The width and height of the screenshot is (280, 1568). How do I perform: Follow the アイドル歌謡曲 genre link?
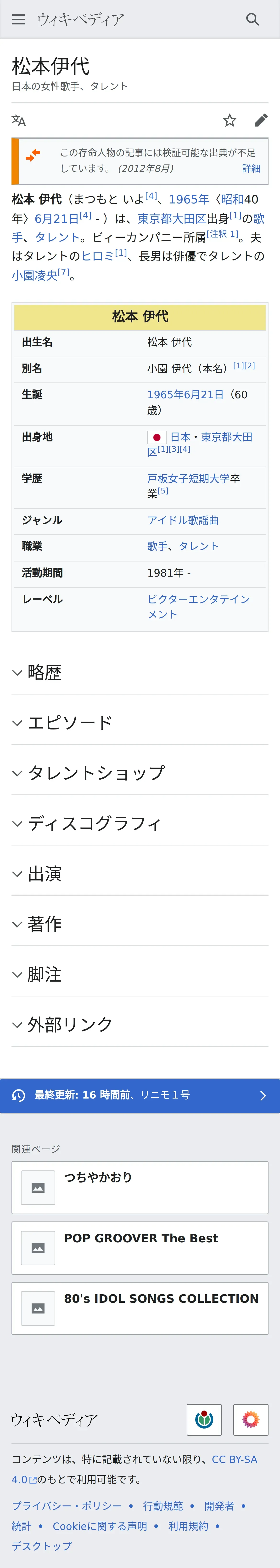(183, 520)
